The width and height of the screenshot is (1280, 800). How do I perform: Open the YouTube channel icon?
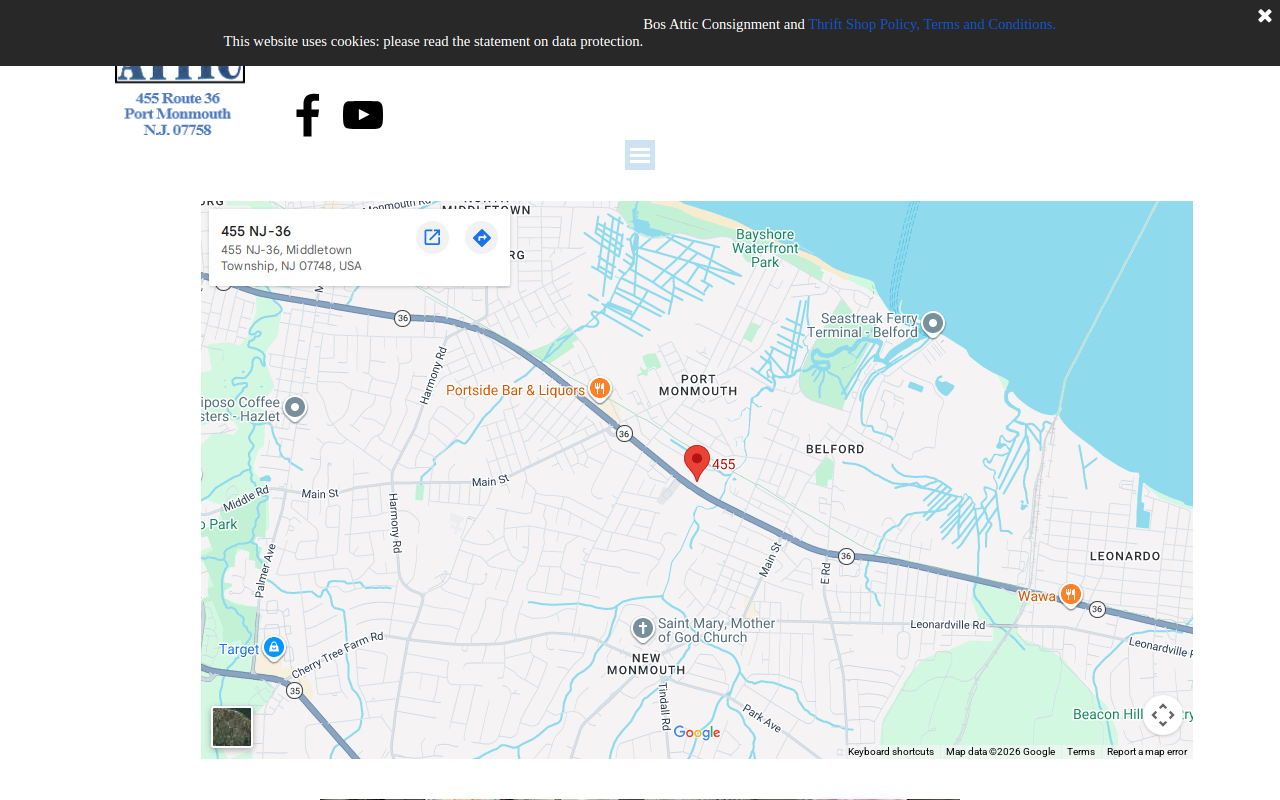pos(363,115)
